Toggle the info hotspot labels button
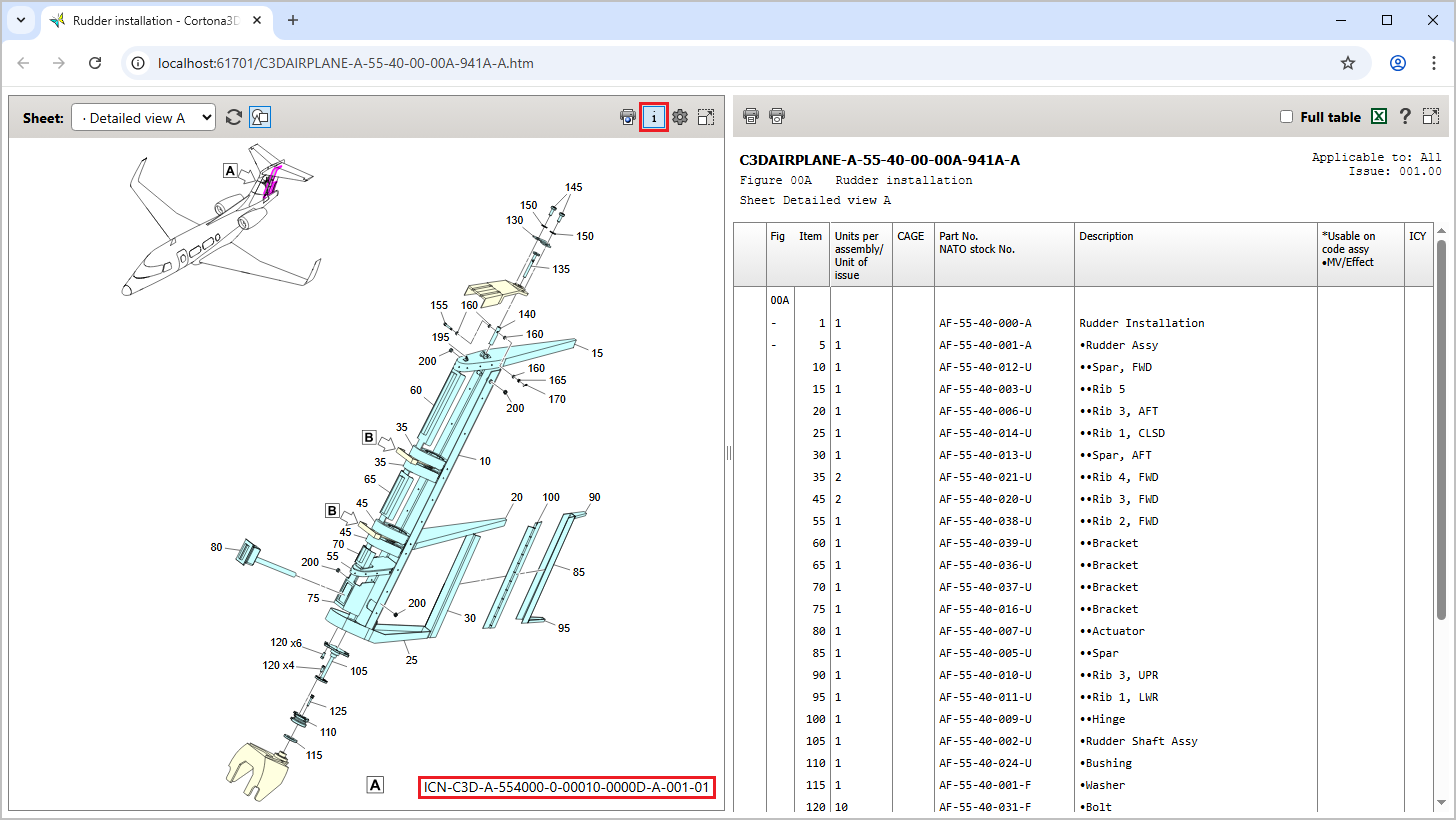 pos(653,117)
